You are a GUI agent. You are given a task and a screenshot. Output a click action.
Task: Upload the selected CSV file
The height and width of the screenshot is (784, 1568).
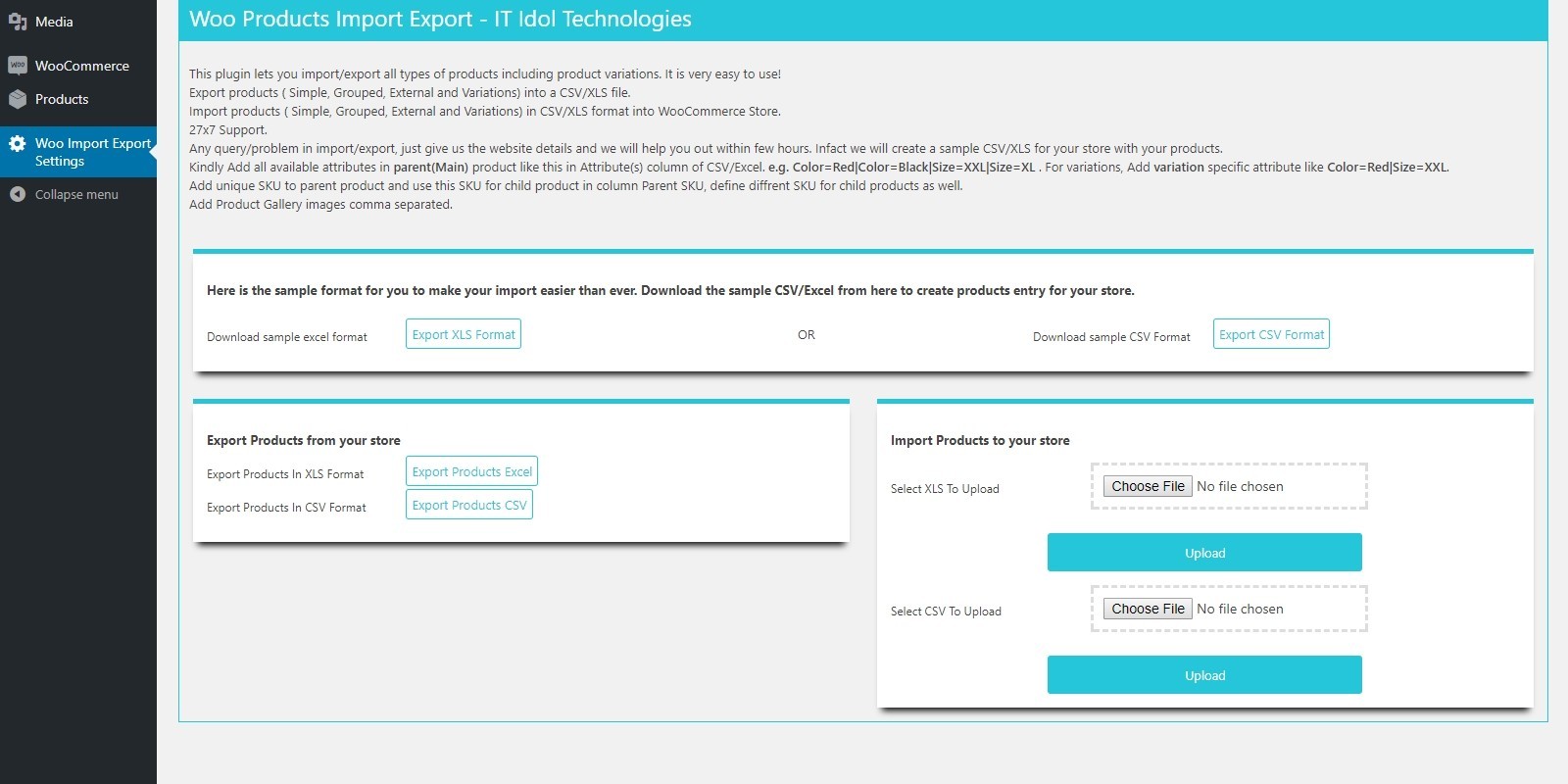pyautogui.click(x=1204, y=675)
